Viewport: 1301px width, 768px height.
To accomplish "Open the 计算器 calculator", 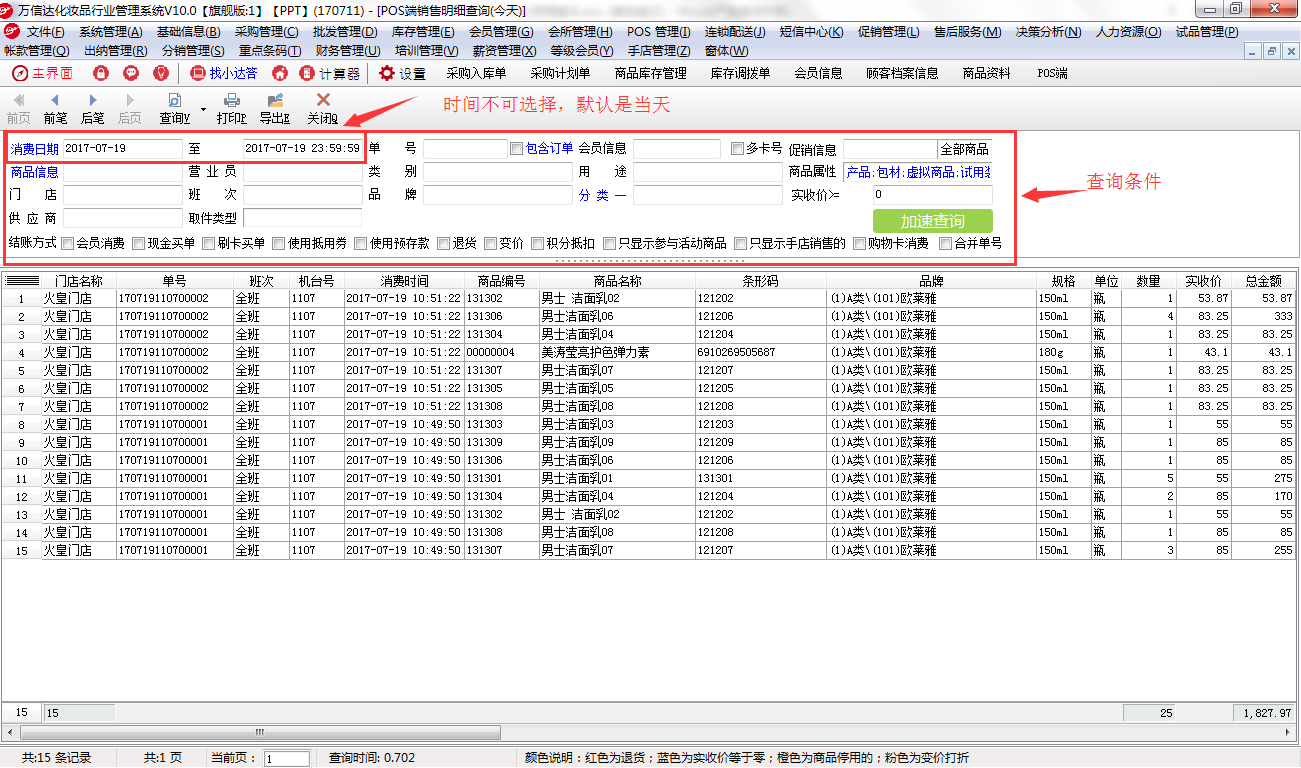I will pyautogui.click(x=331, y=73).
